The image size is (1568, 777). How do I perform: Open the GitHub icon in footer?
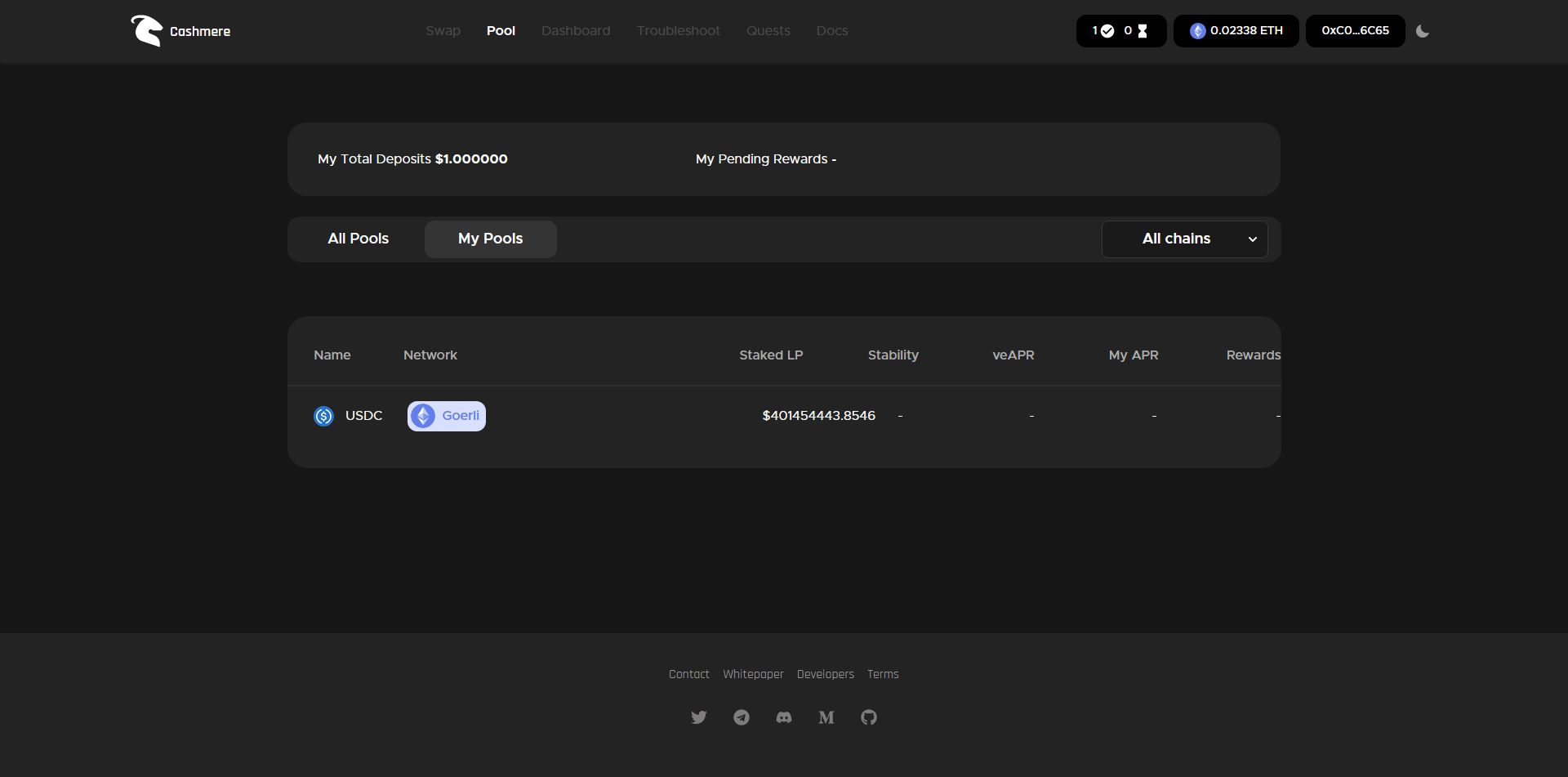point(869,717)
